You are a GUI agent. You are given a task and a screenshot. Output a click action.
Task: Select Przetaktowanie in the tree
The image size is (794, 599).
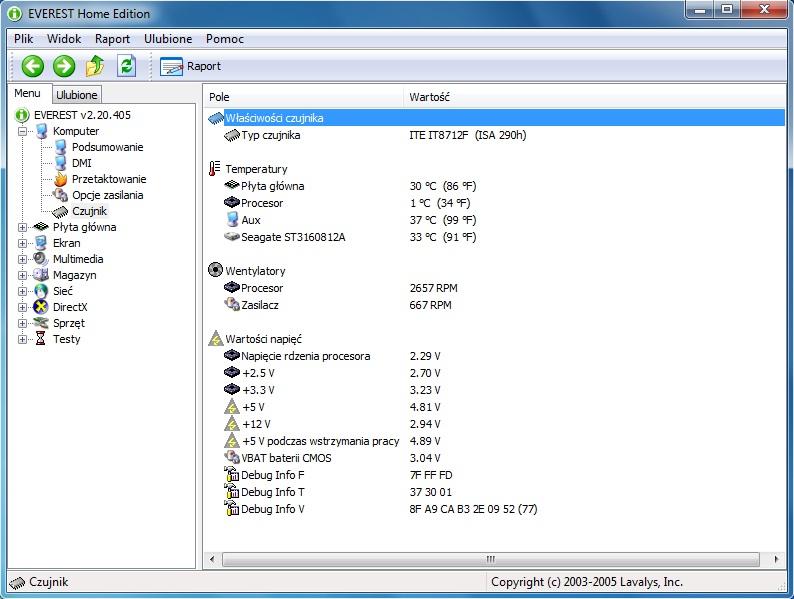[x=109, y=179]
